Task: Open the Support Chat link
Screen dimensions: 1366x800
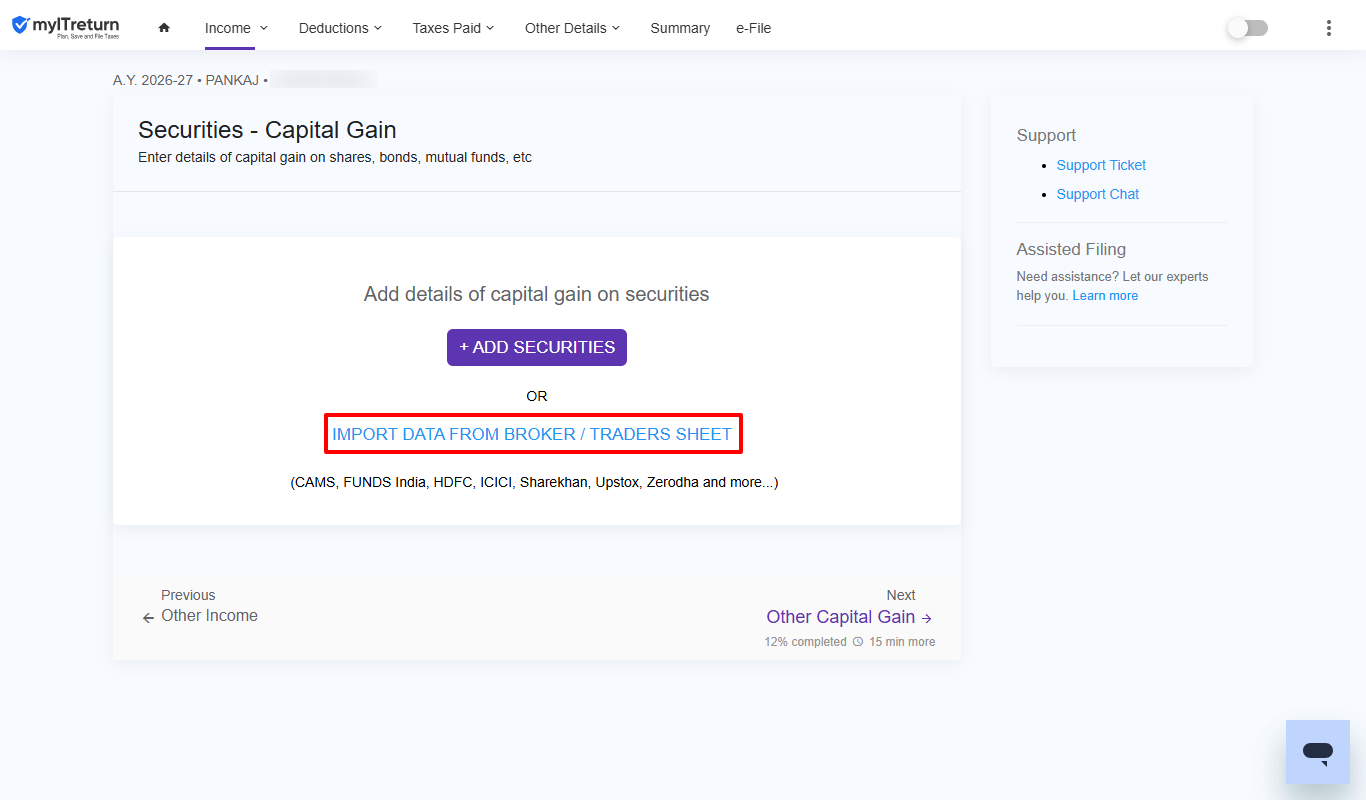Action: (x=1098, y=194)
